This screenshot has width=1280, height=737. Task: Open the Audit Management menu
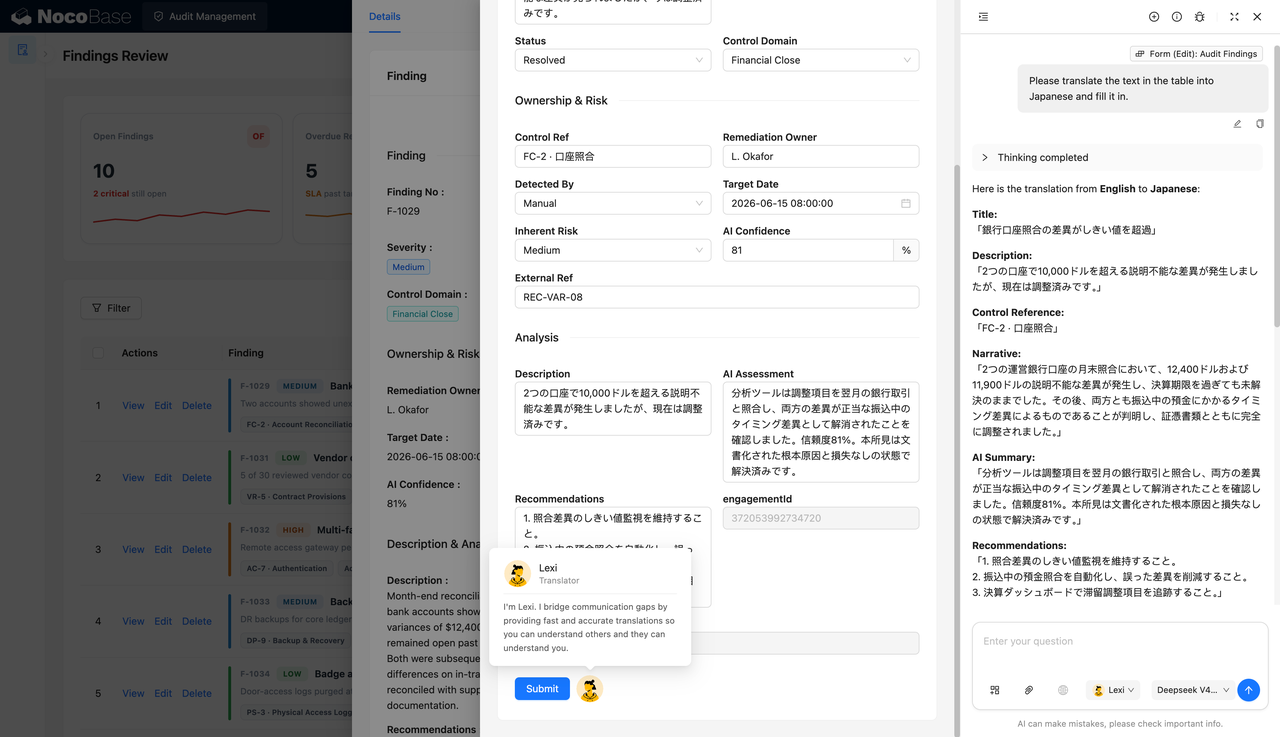204,16
